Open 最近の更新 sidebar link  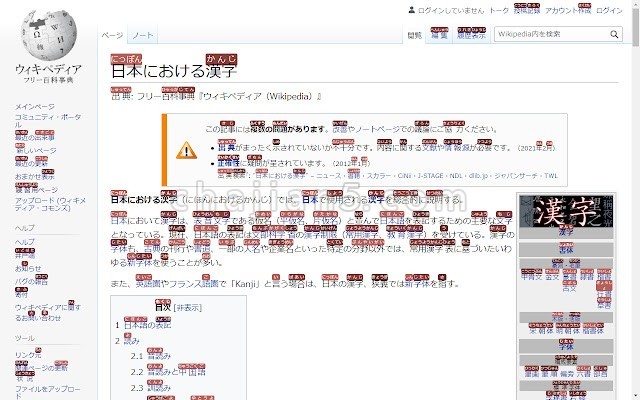point(31,163)
